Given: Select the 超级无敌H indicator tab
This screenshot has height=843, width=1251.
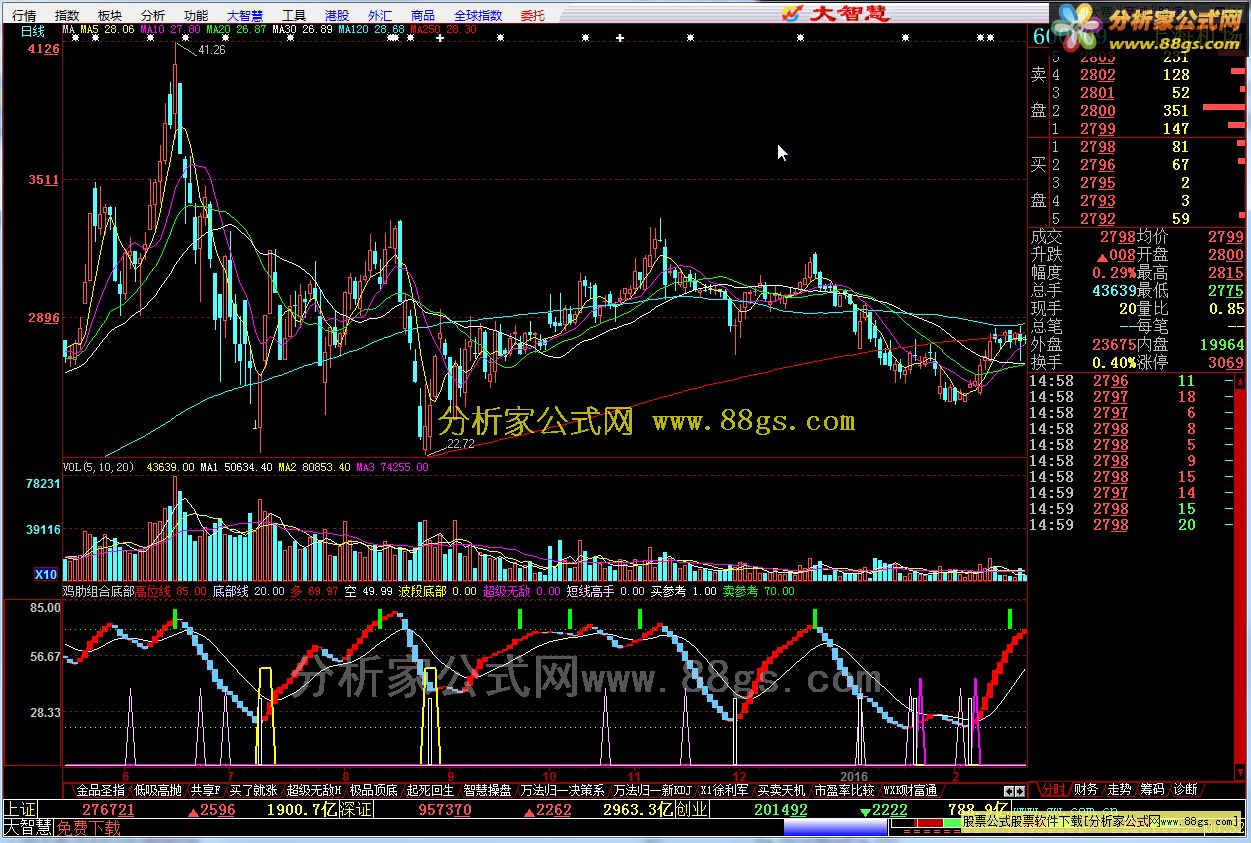Looking at the screenshot, I should pos(314,790).
